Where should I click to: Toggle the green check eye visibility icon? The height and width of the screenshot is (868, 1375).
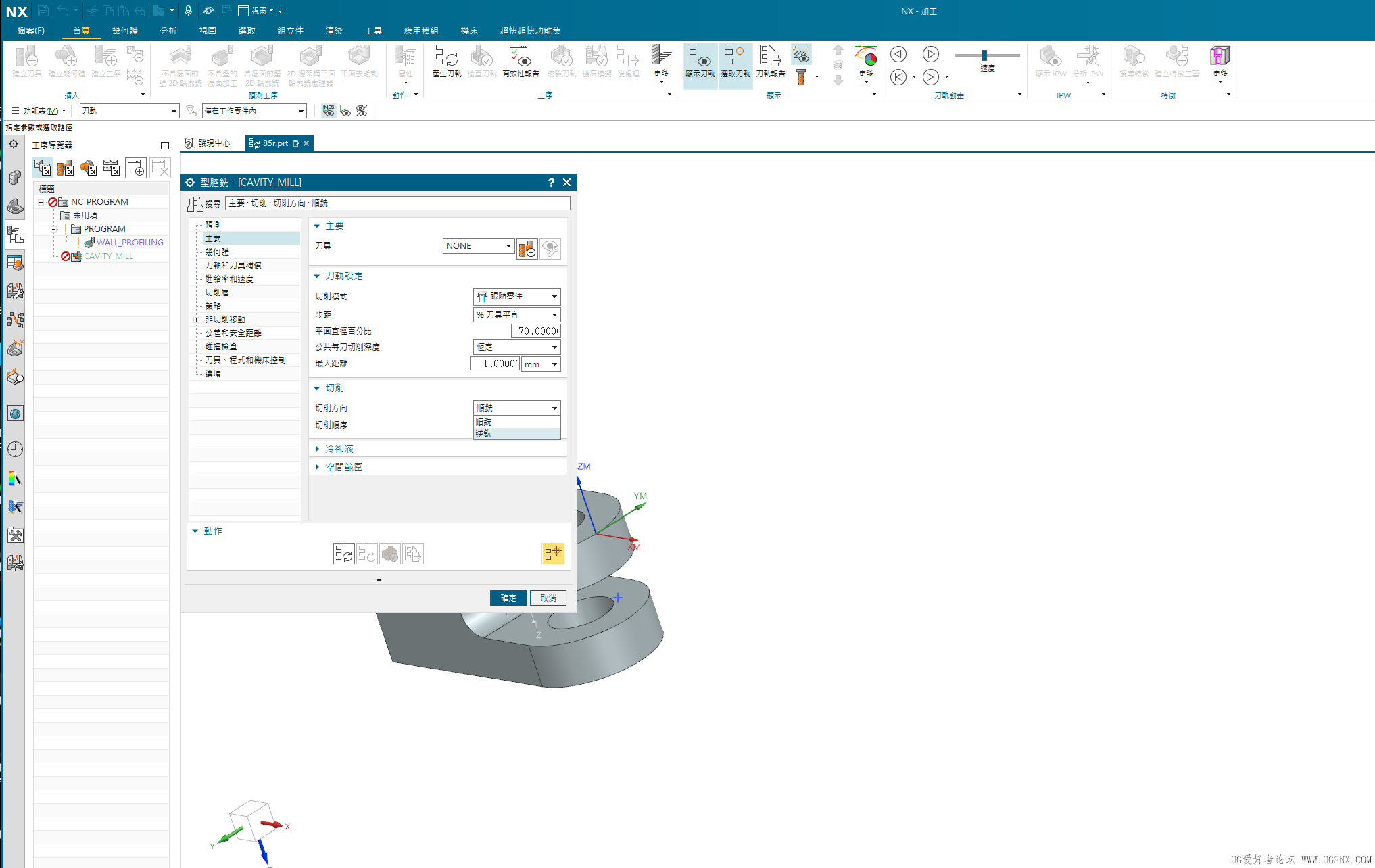tap(345, 111)
